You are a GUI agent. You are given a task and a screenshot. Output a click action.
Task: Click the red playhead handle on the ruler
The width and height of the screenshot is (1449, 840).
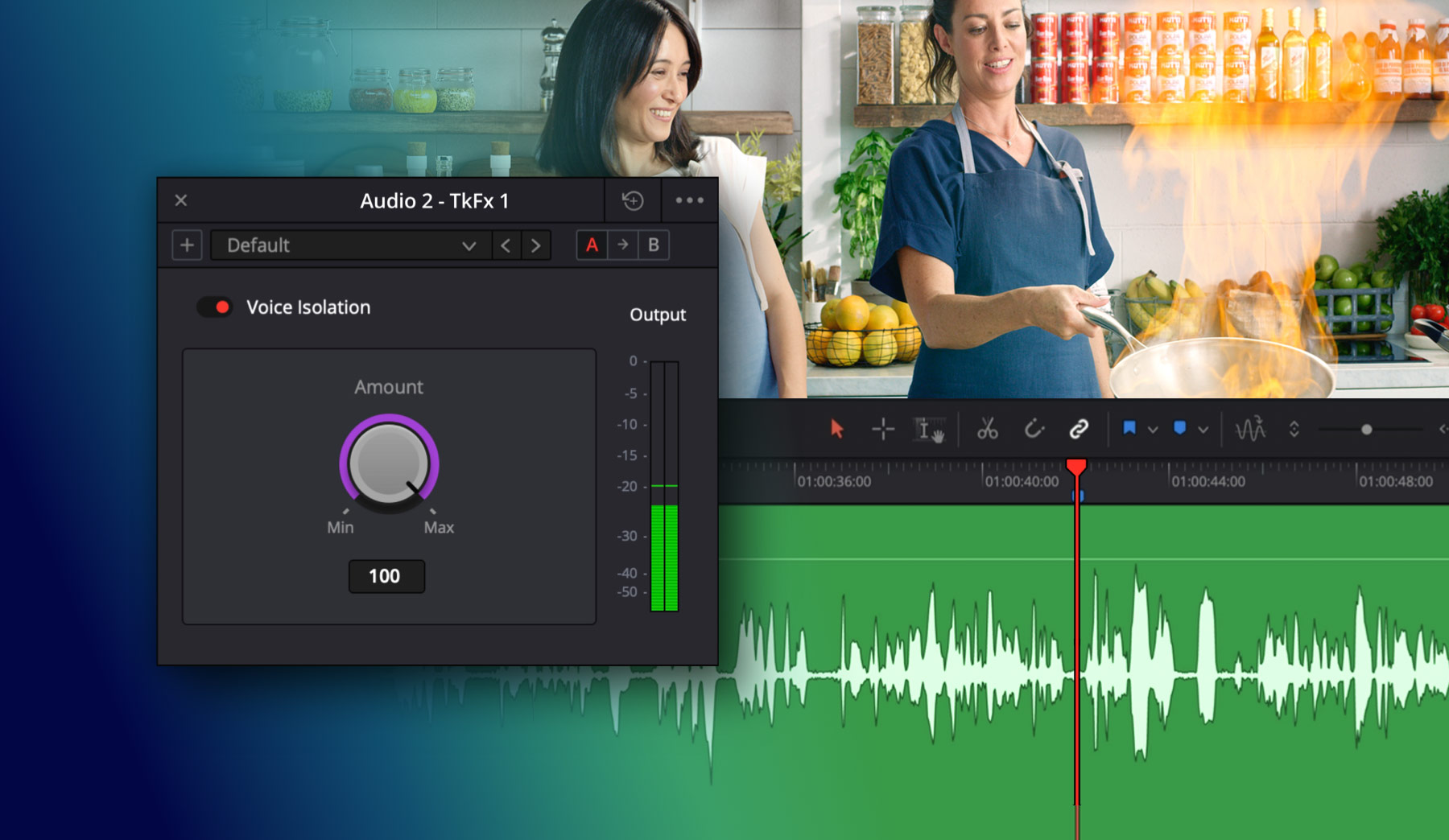click(1076, 467)
